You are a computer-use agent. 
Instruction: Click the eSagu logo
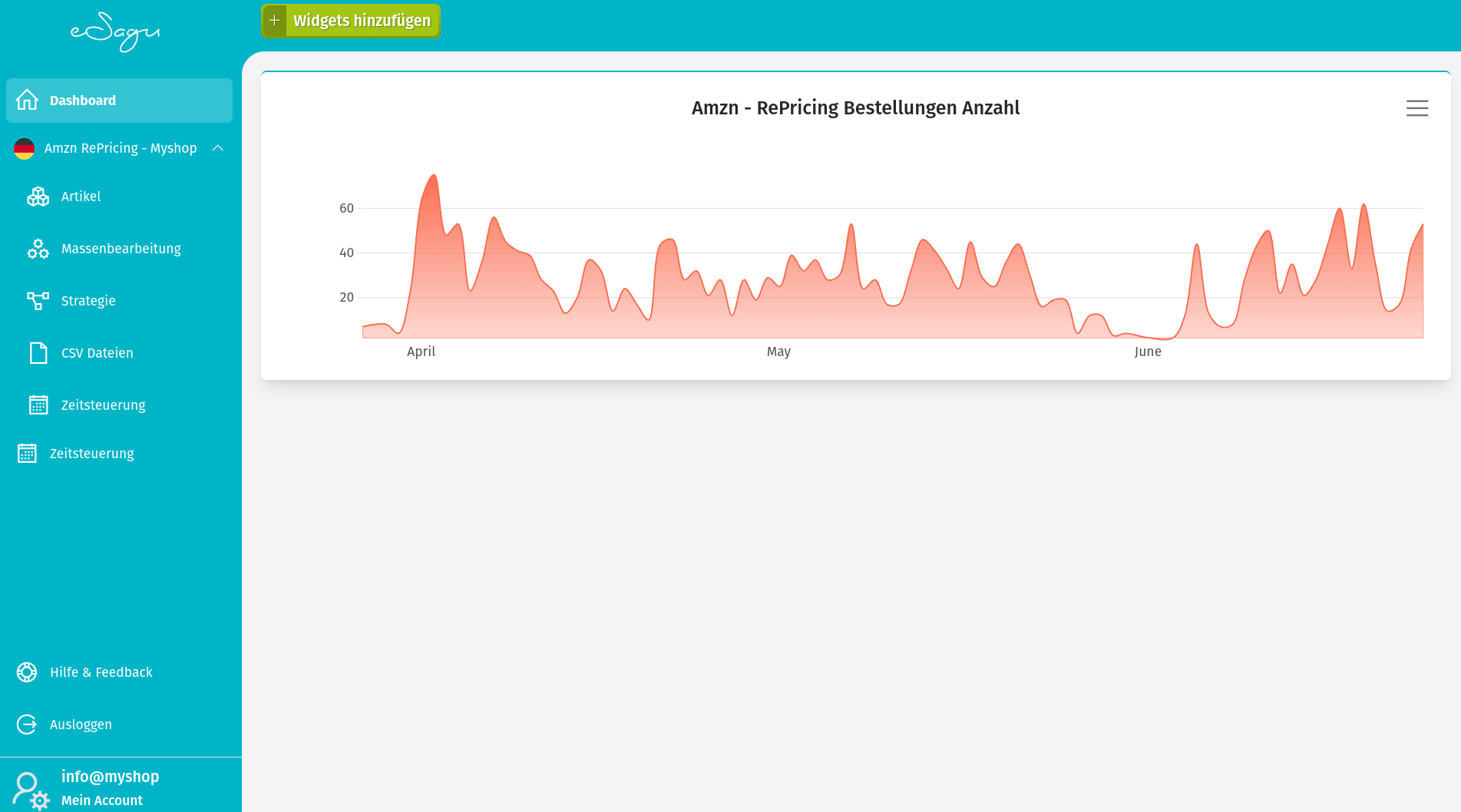click(115, 32)
